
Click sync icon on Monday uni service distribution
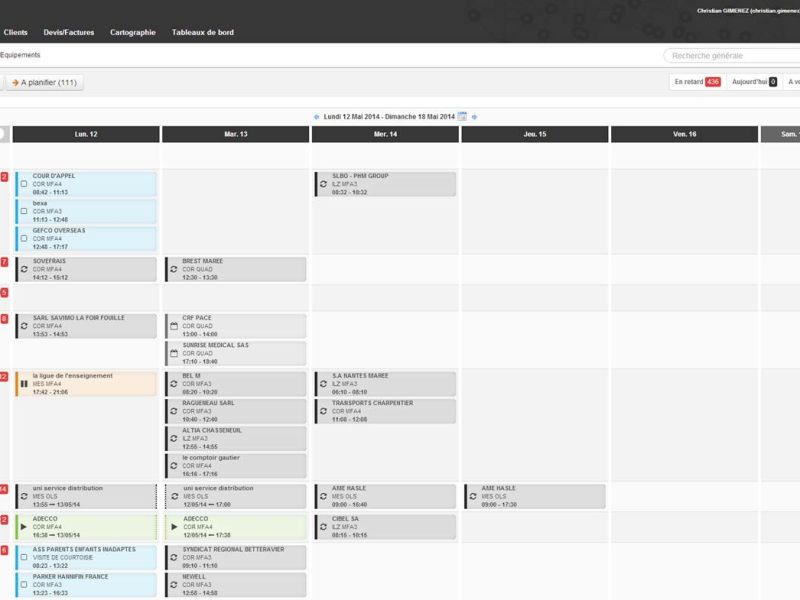point(24,496)
